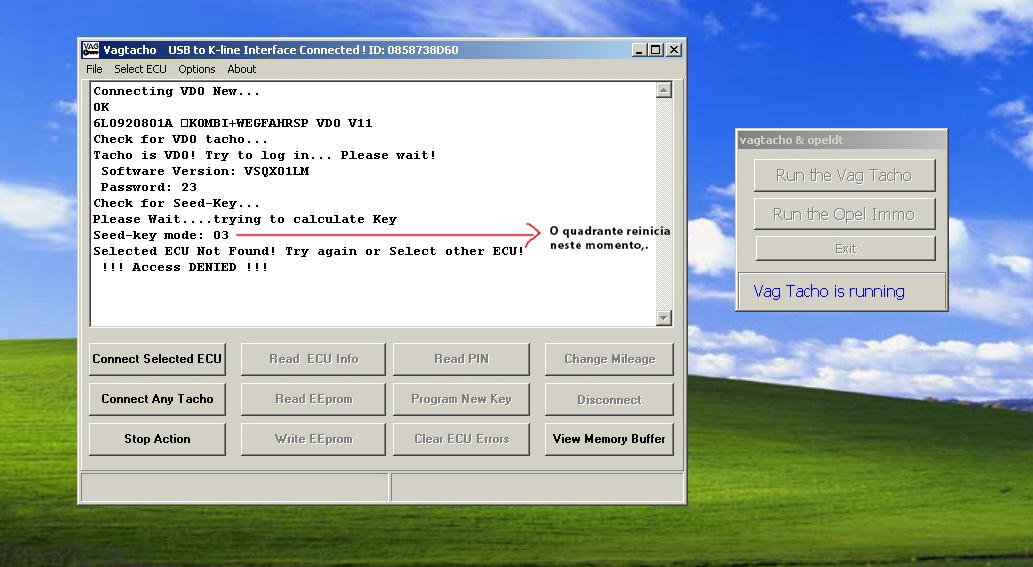Click log scrollbar down arrow

(x=664, y=318)
